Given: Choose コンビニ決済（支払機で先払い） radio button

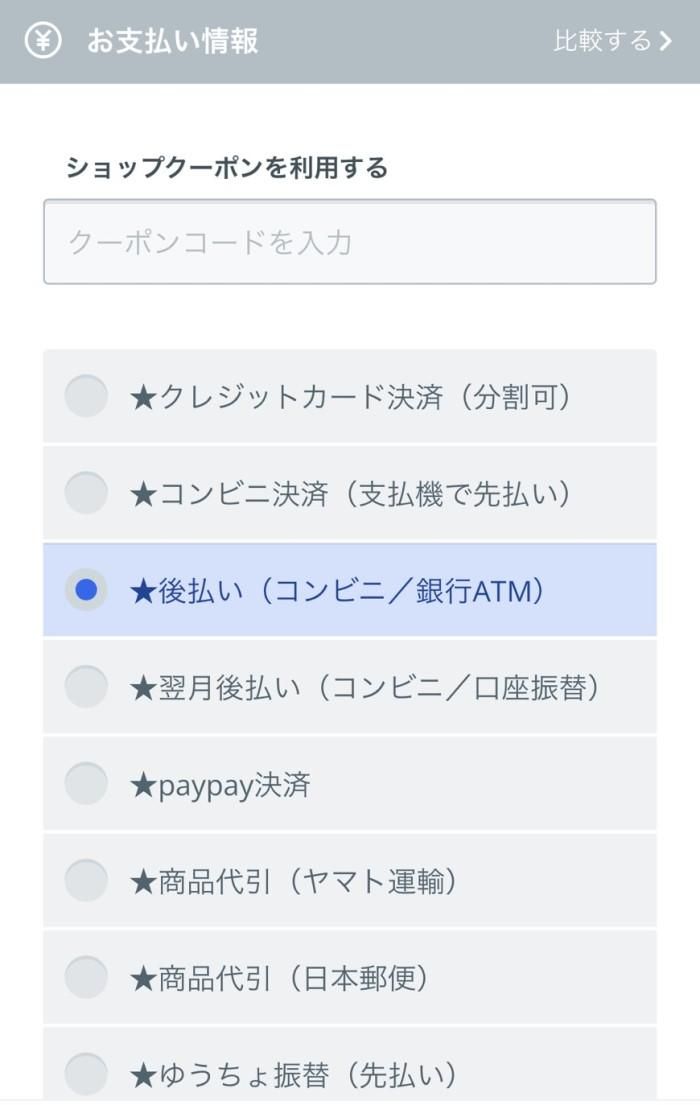Looking at the screenshot, I should coord(86,493).
